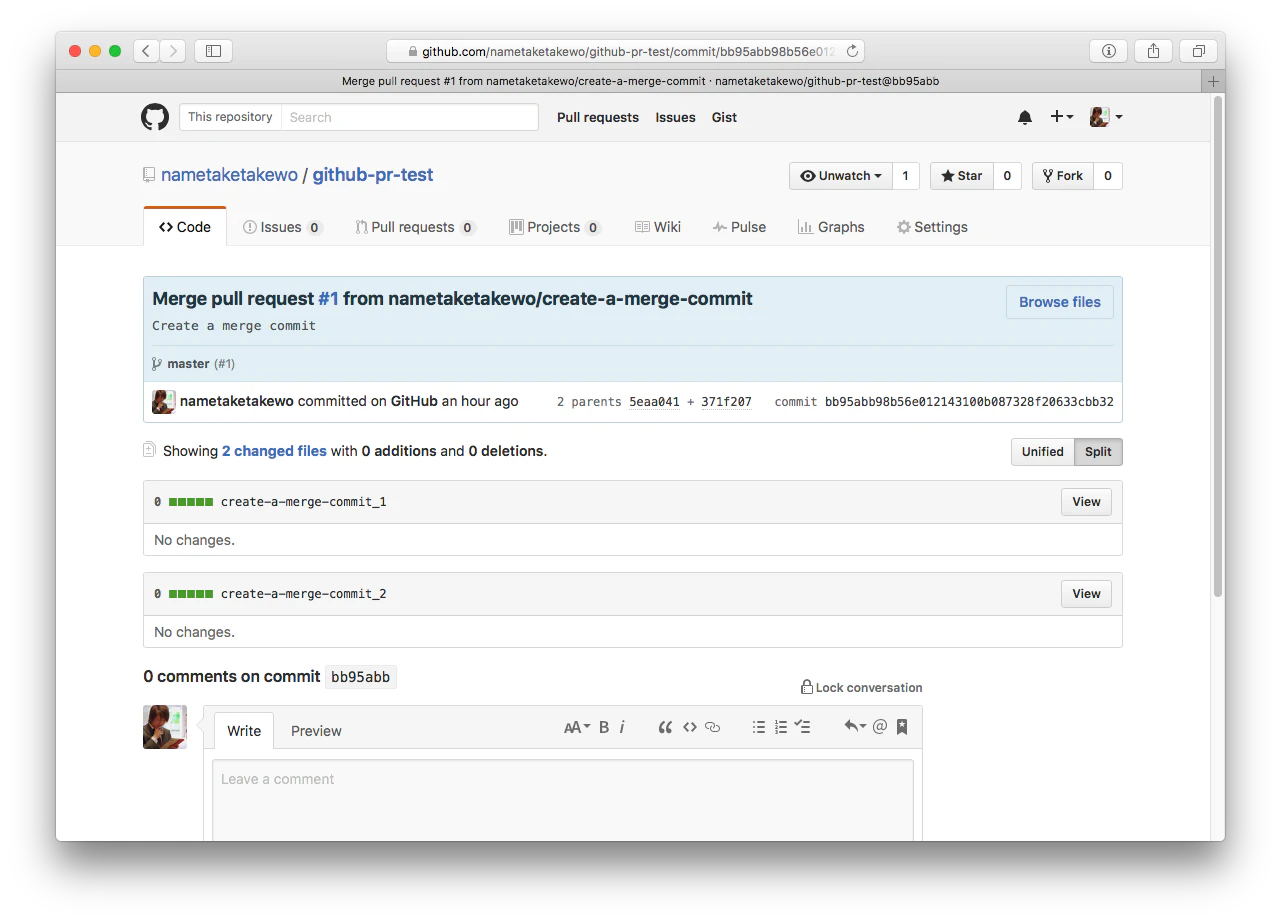
Task: Open pull request #1 link in title
Action: tap(328, 299)
